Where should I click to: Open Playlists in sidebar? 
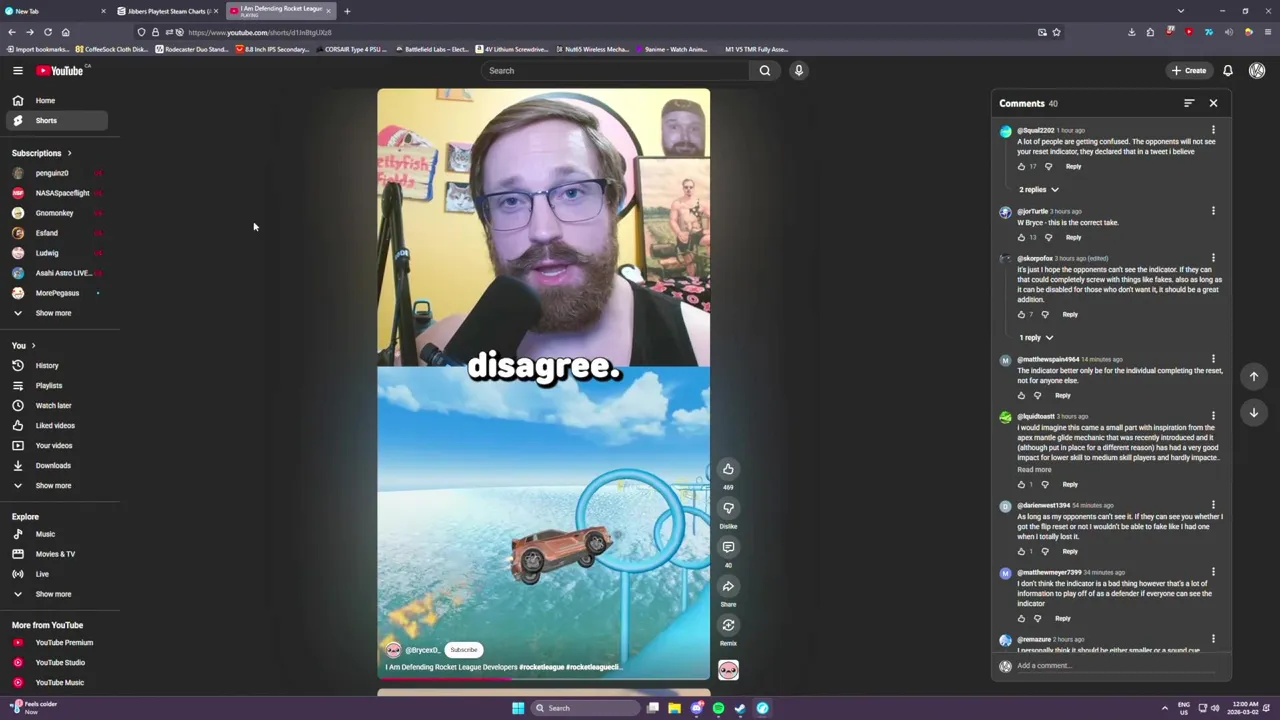[x=56, y=385]
